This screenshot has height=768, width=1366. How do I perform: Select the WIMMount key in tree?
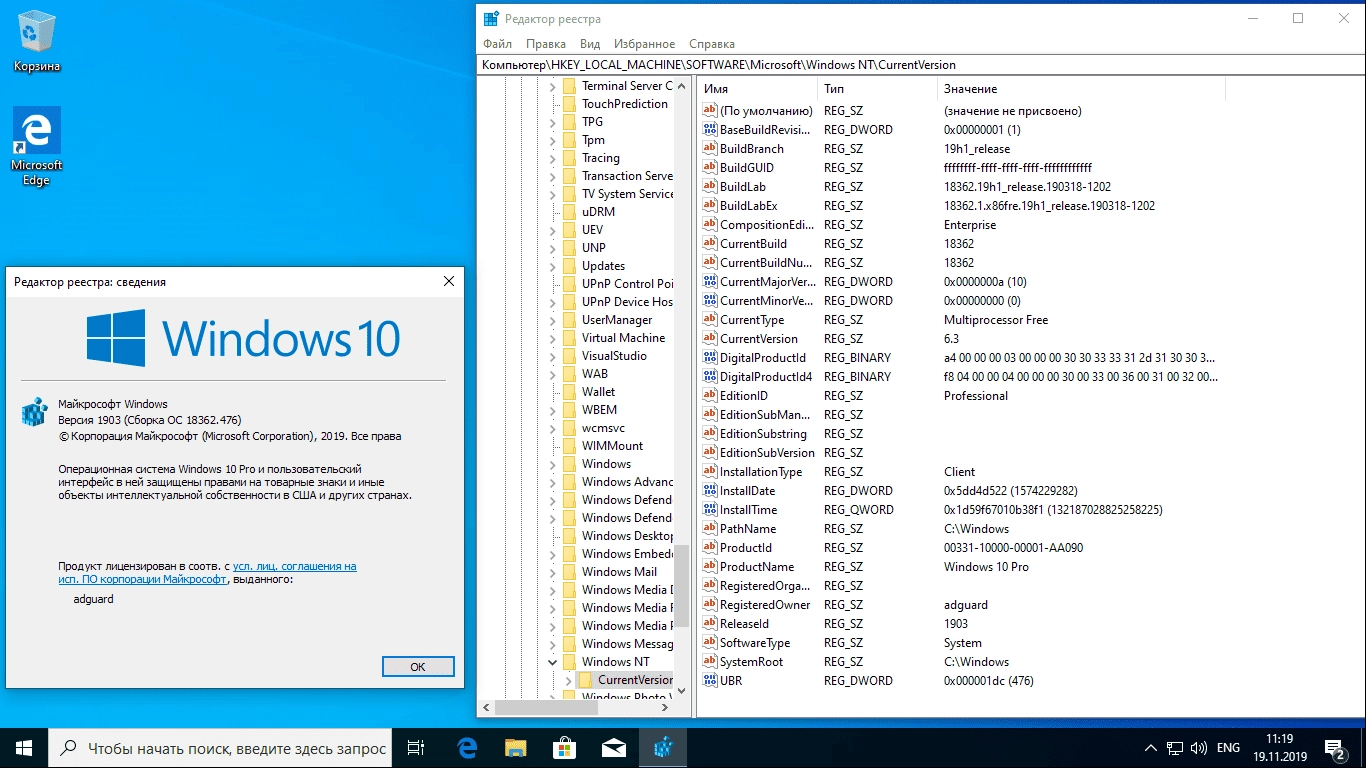[612, 445]
